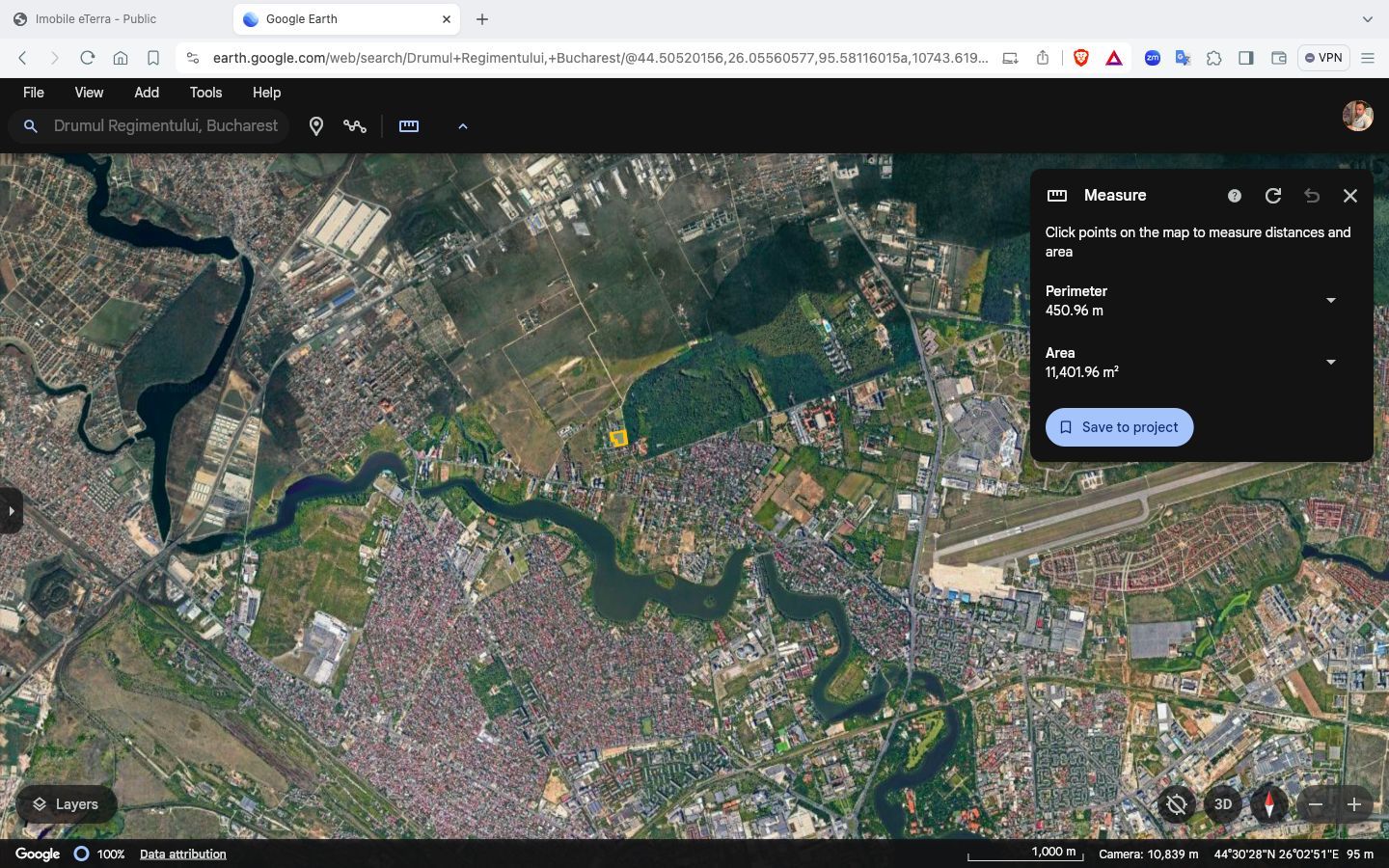The width and height of the screenshot is (1389, 868).
Task: Toggle the VPN button in browser
Action: 1323,58
